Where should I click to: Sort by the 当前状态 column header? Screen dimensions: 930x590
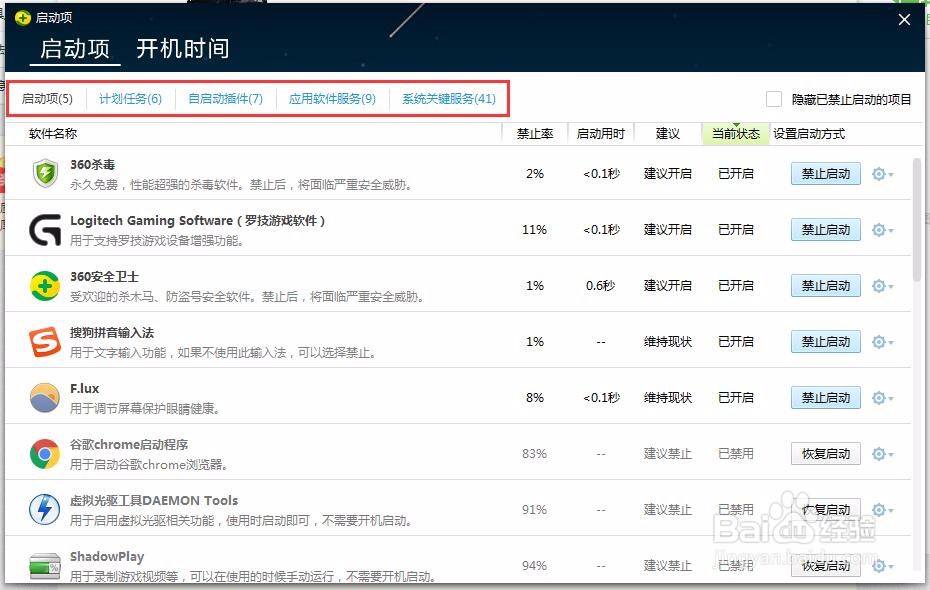(x=735, y=134)
